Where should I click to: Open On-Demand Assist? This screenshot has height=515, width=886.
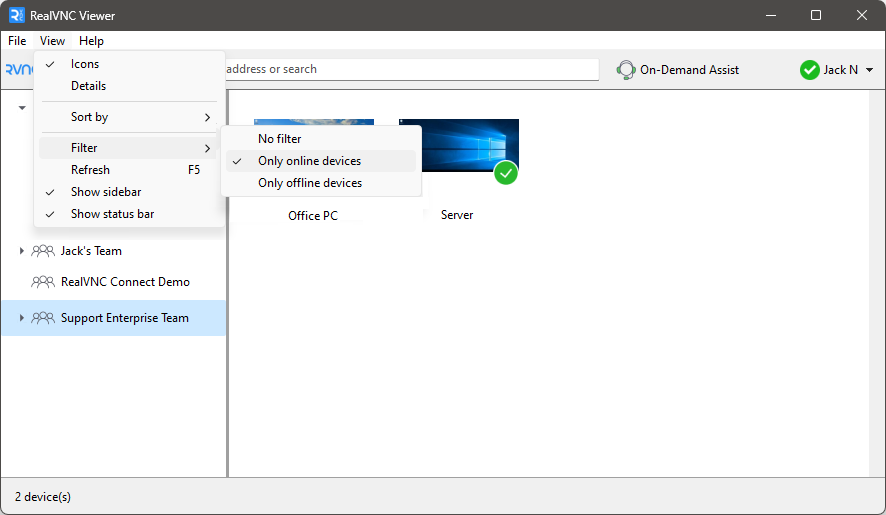coord(677,70)
